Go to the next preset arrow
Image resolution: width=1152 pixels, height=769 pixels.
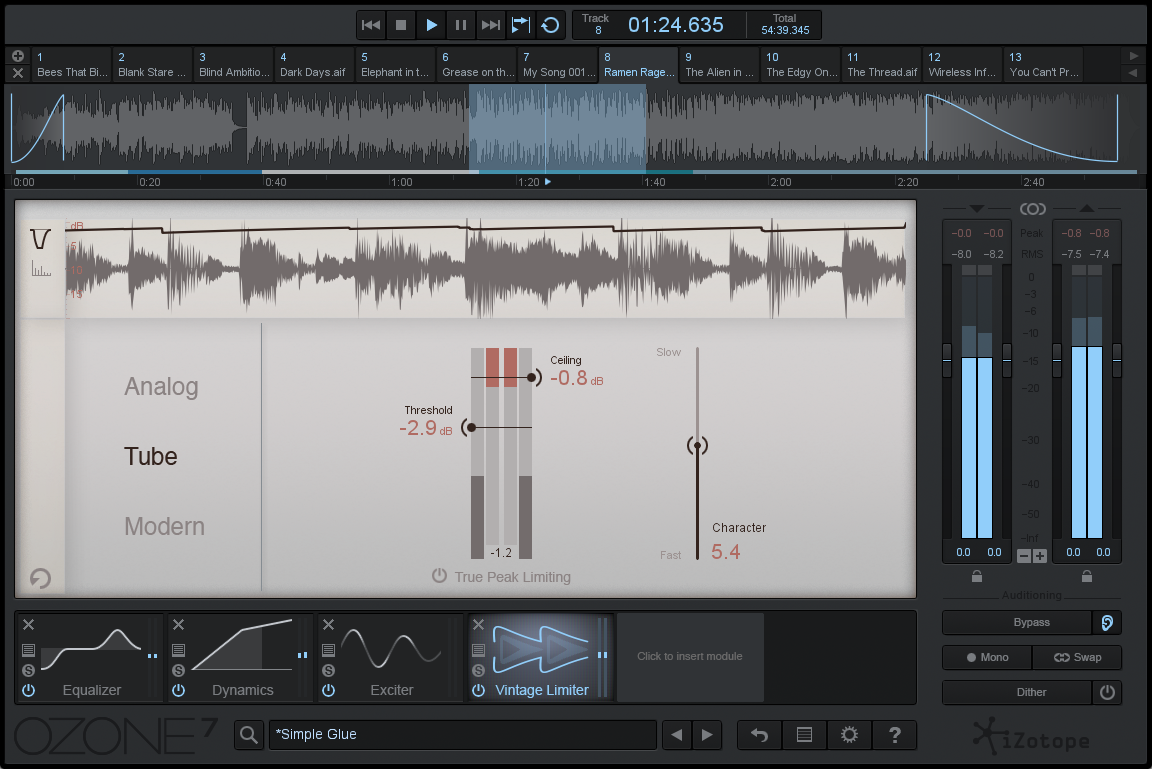(x=707, y=735)
